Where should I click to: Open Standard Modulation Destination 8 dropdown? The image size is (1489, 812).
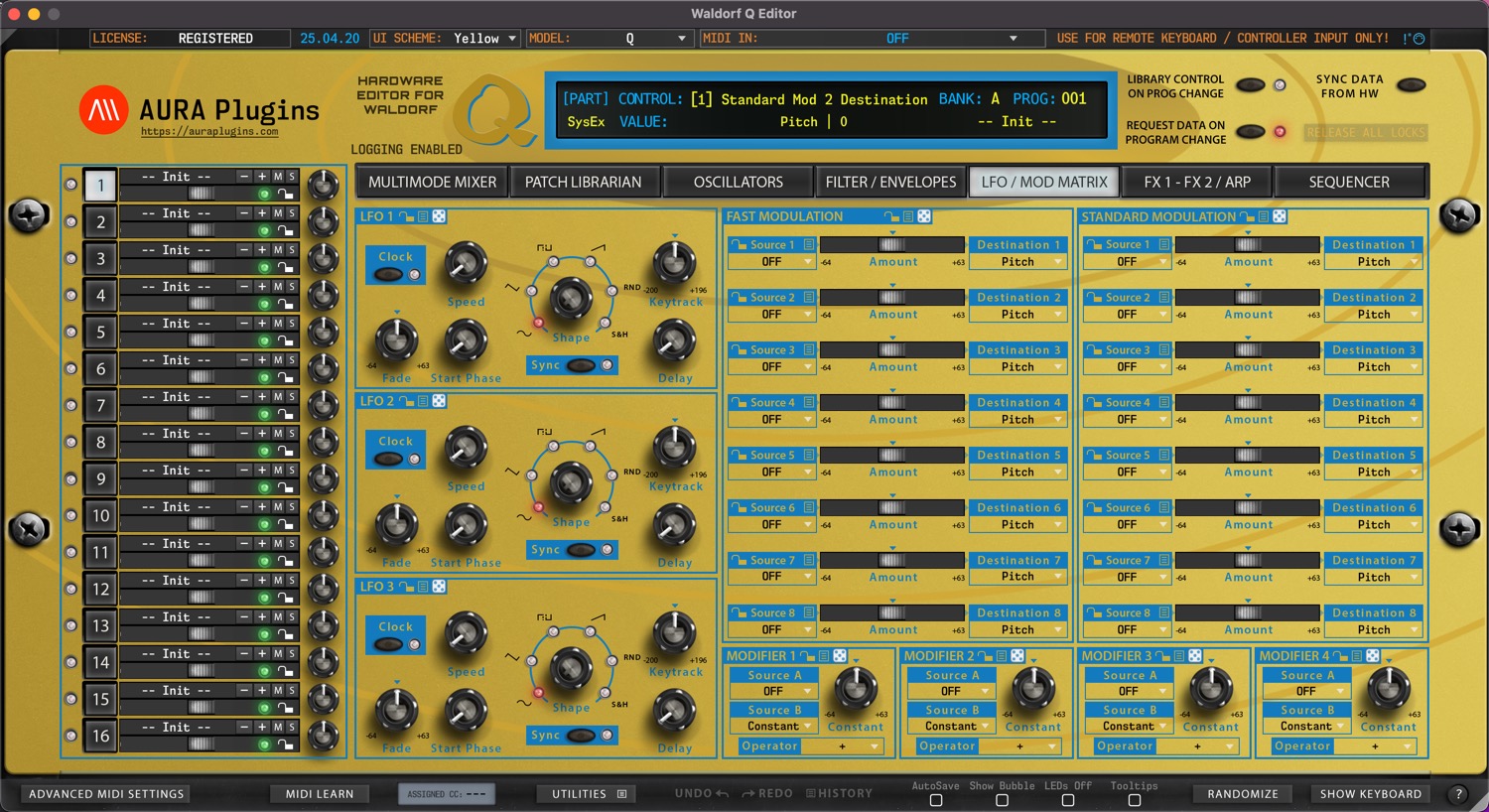[x=1374, y=630]
